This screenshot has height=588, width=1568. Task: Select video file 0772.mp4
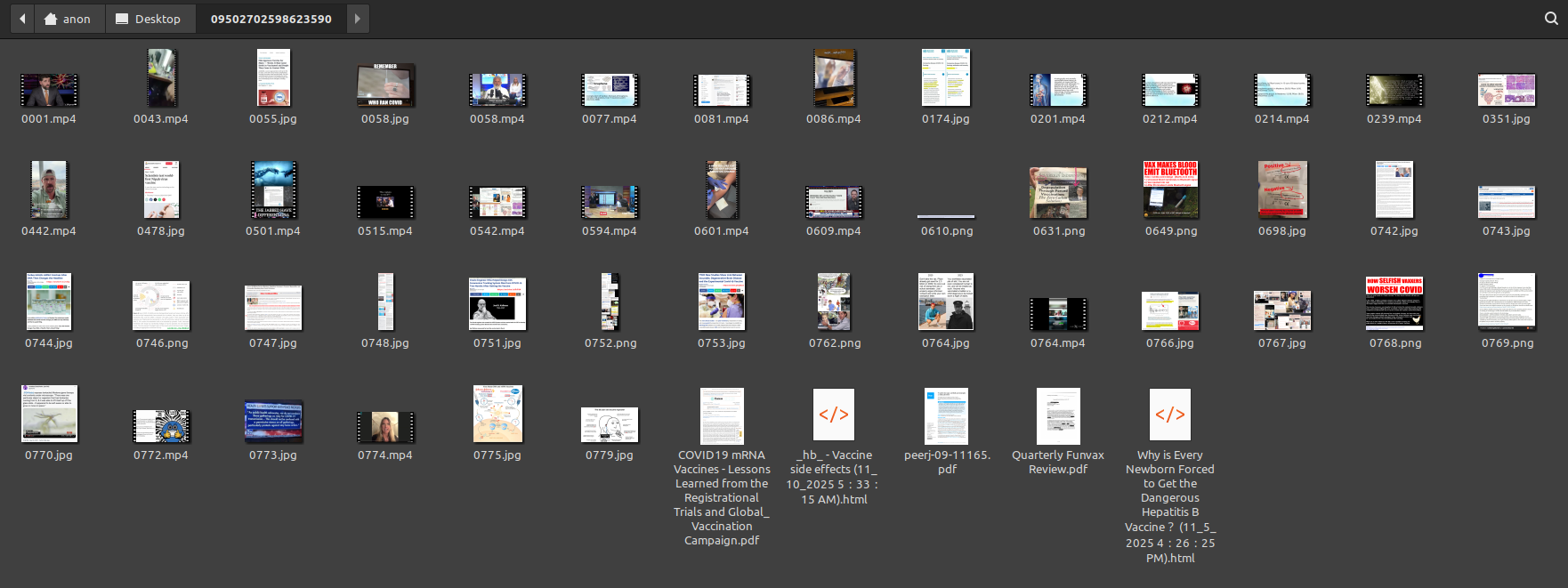[x=161, y=426]
